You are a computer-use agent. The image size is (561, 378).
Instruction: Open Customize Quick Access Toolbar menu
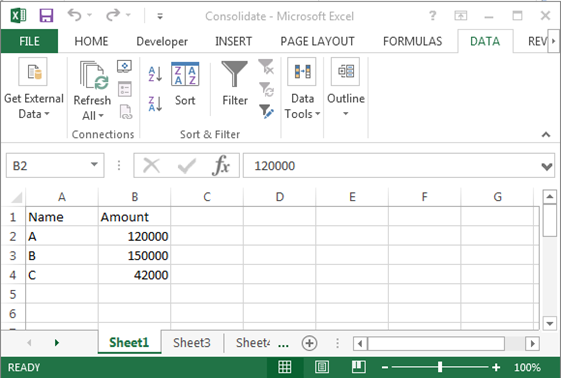pyautogui.click(x=160, y=16)
